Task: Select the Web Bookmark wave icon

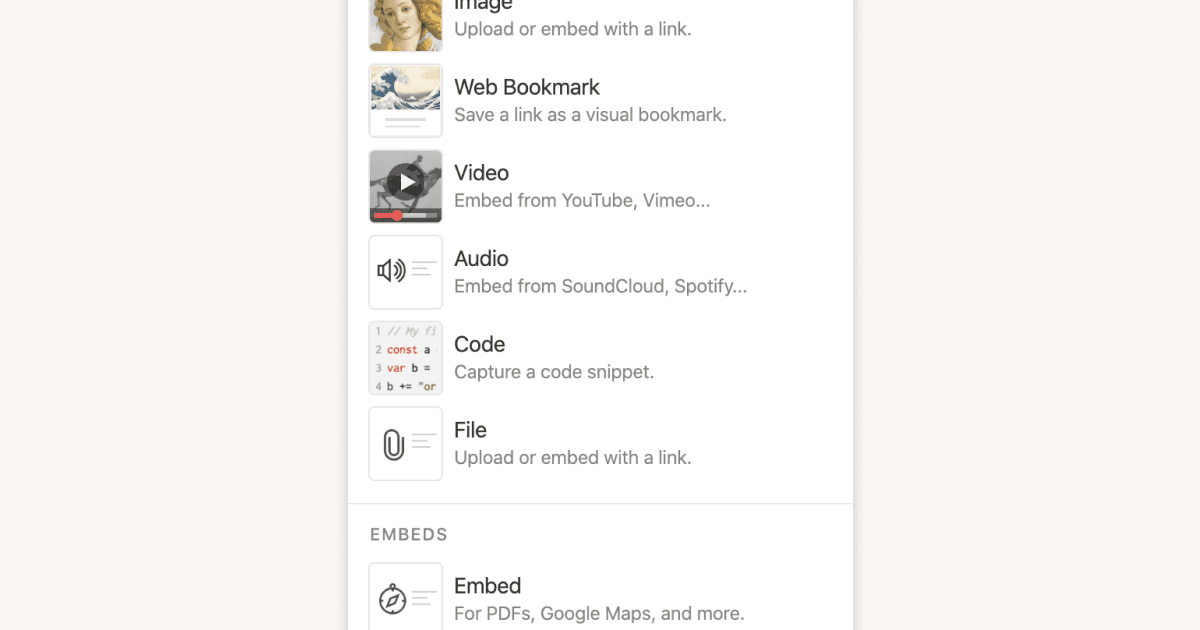Action: pos(405,88)
